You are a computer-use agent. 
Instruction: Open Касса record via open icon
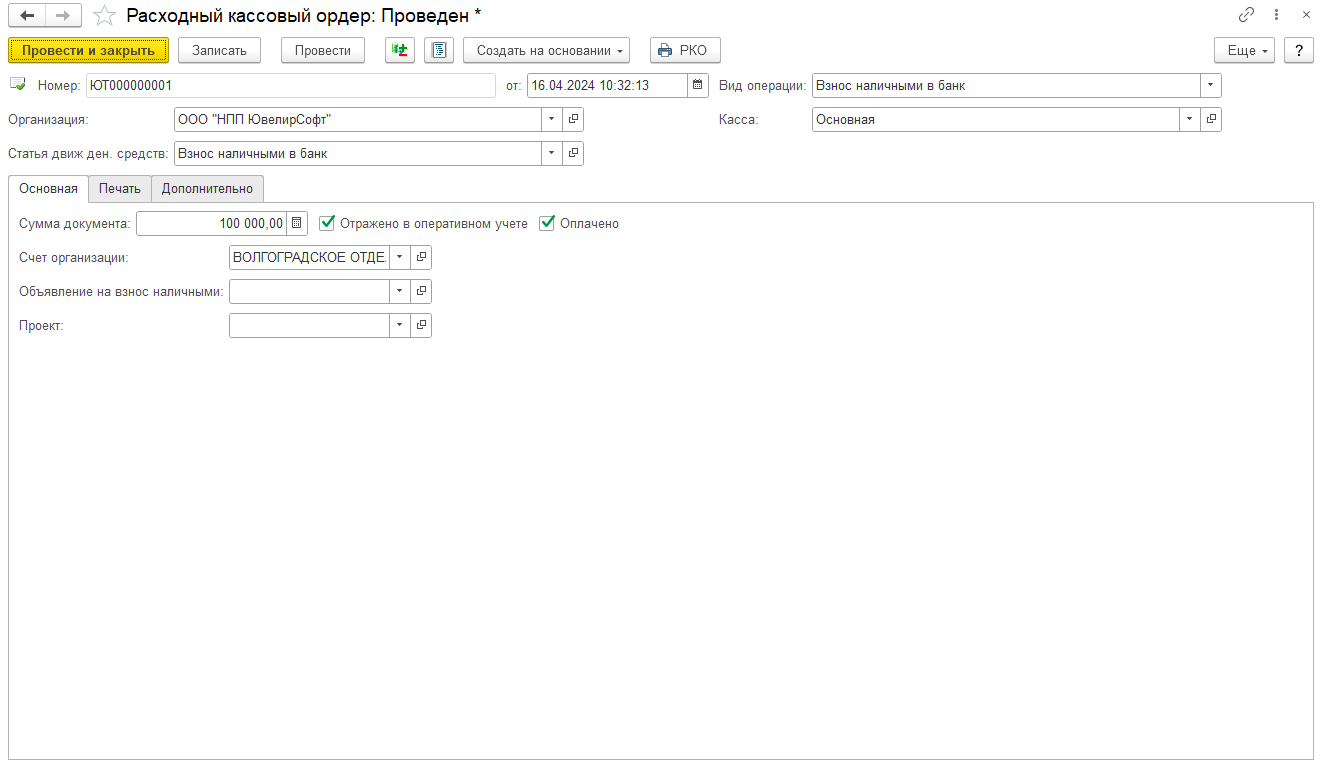(1211, 119)
